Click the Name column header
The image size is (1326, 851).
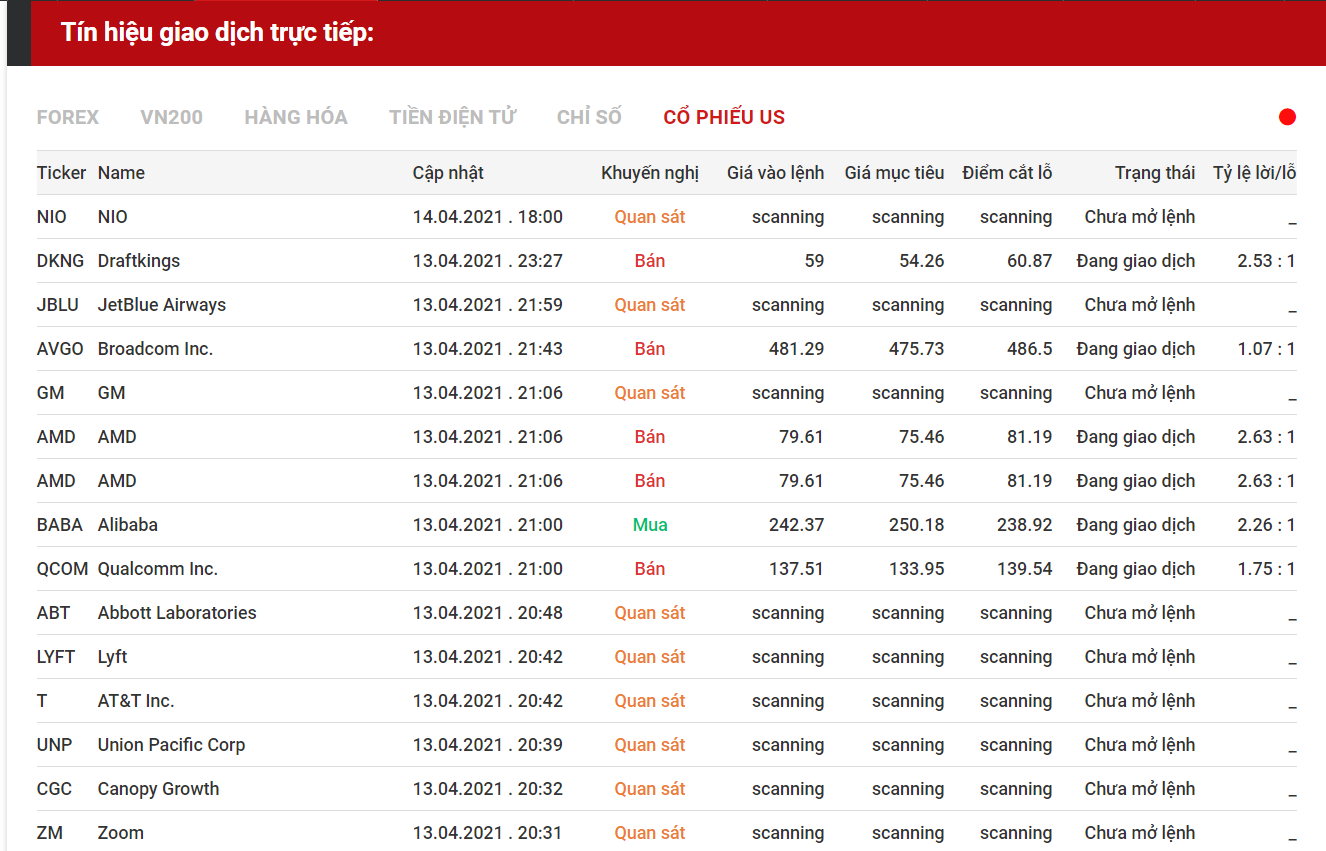121,173
